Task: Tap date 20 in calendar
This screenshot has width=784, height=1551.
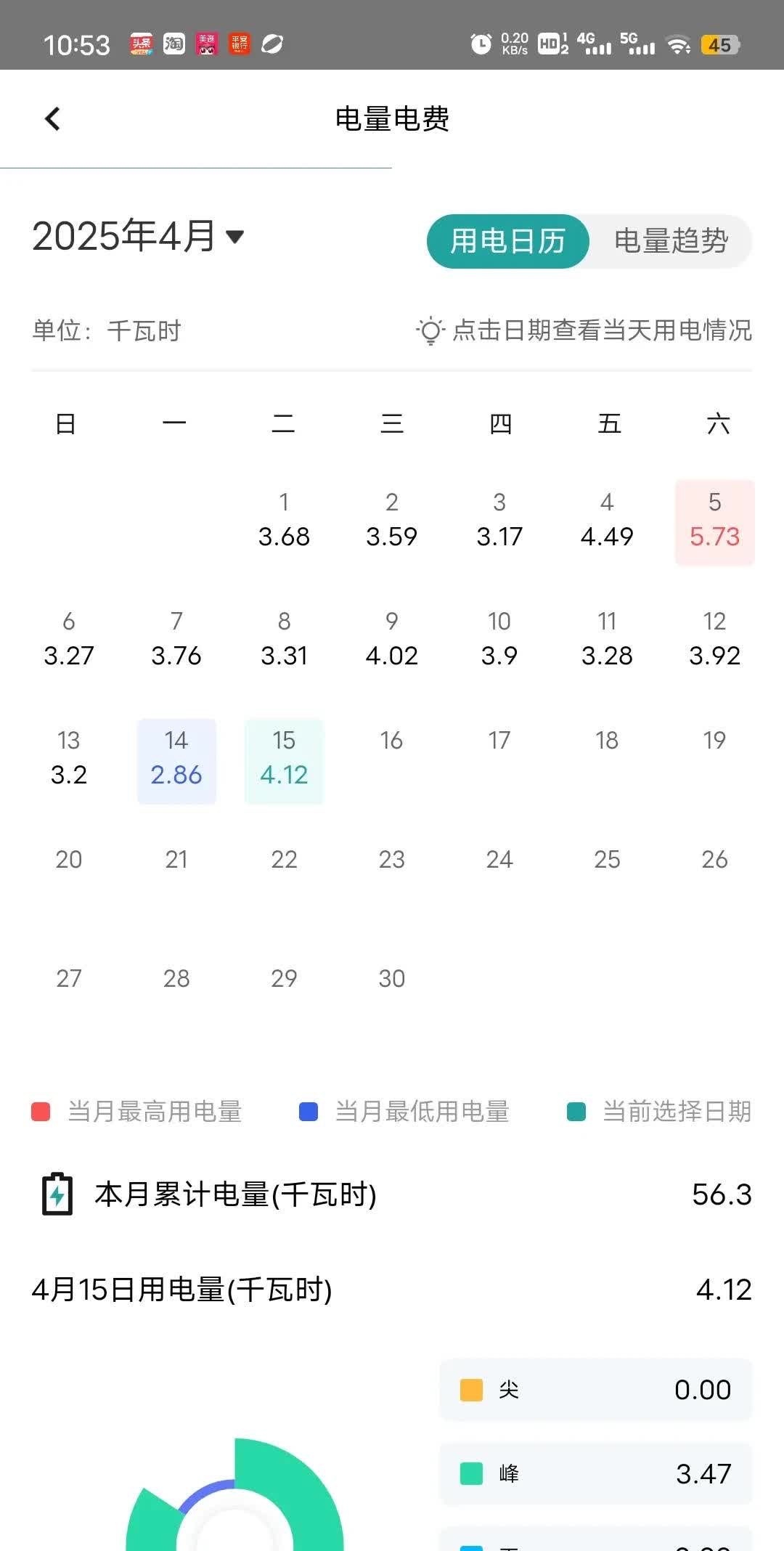Action: click(x=69, y=860)
